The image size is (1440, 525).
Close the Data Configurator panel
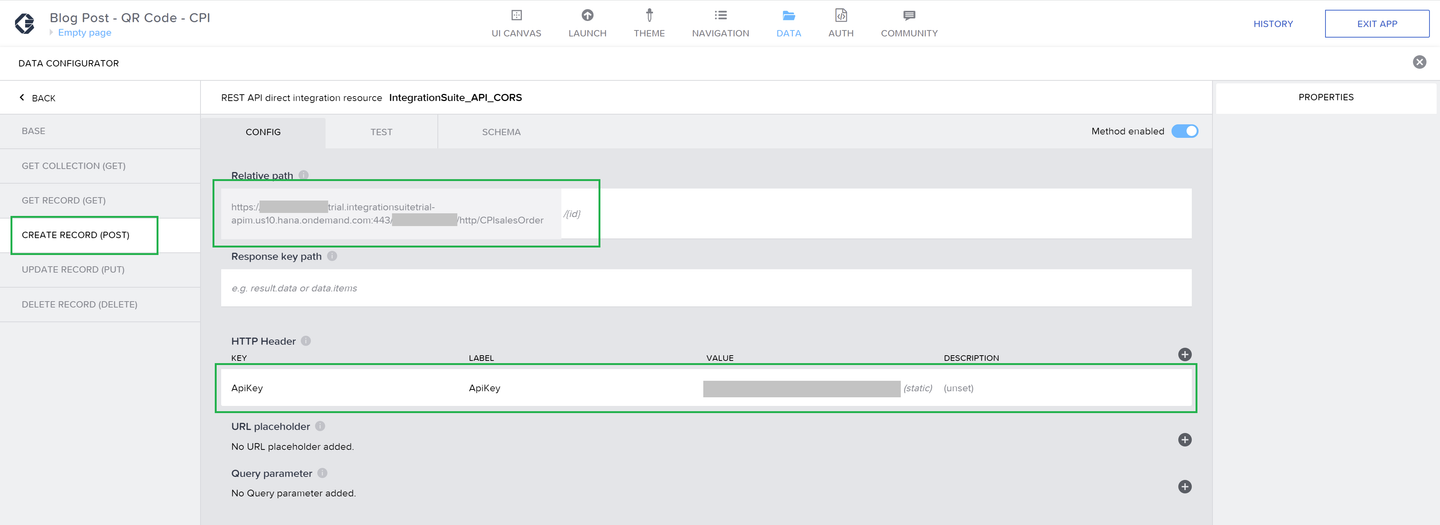[1419, 62]
